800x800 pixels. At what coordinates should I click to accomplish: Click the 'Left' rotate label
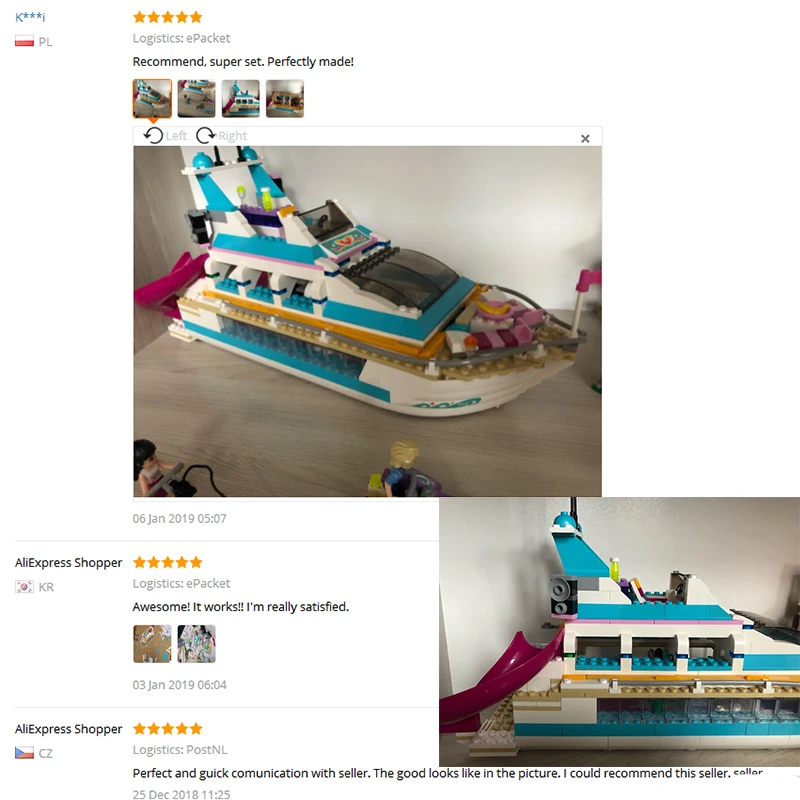176,136
